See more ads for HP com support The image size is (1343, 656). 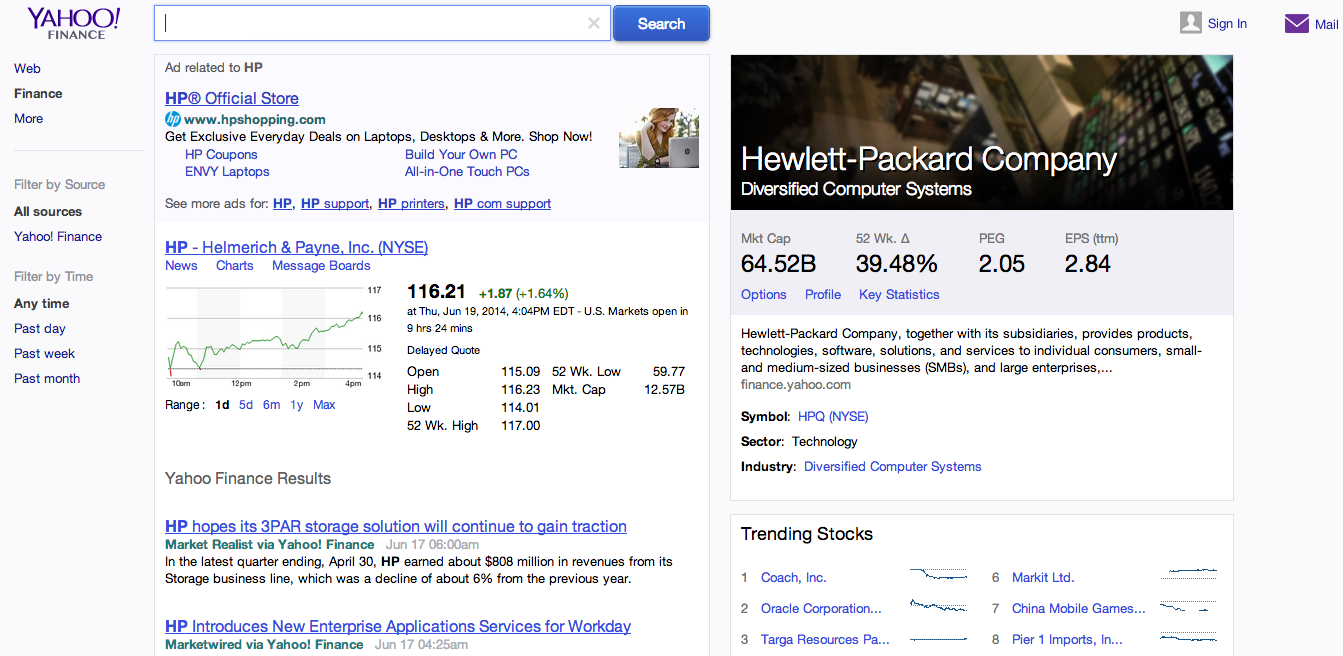tap(502, 203)
